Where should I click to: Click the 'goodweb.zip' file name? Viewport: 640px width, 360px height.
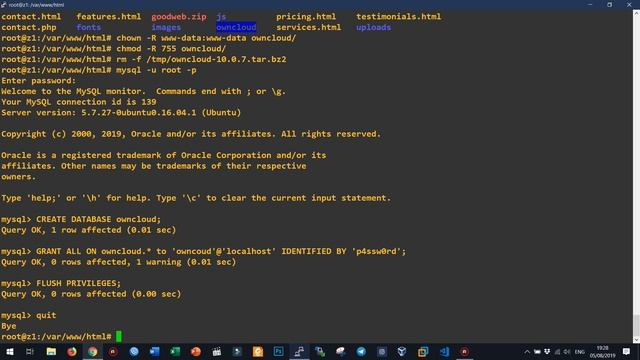179,17
